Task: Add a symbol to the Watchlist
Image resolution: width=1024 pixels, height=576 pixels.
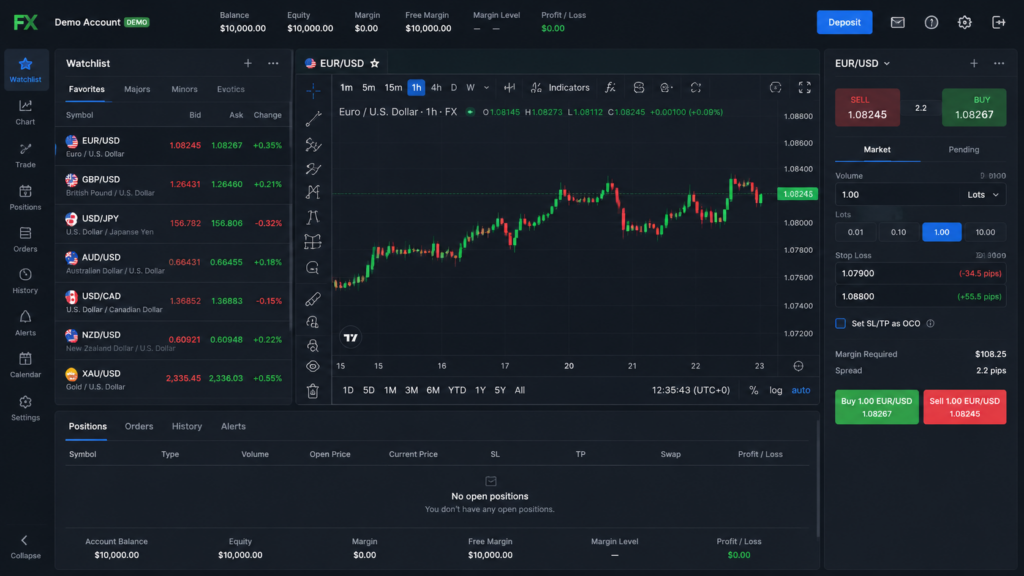Action: 248,63
